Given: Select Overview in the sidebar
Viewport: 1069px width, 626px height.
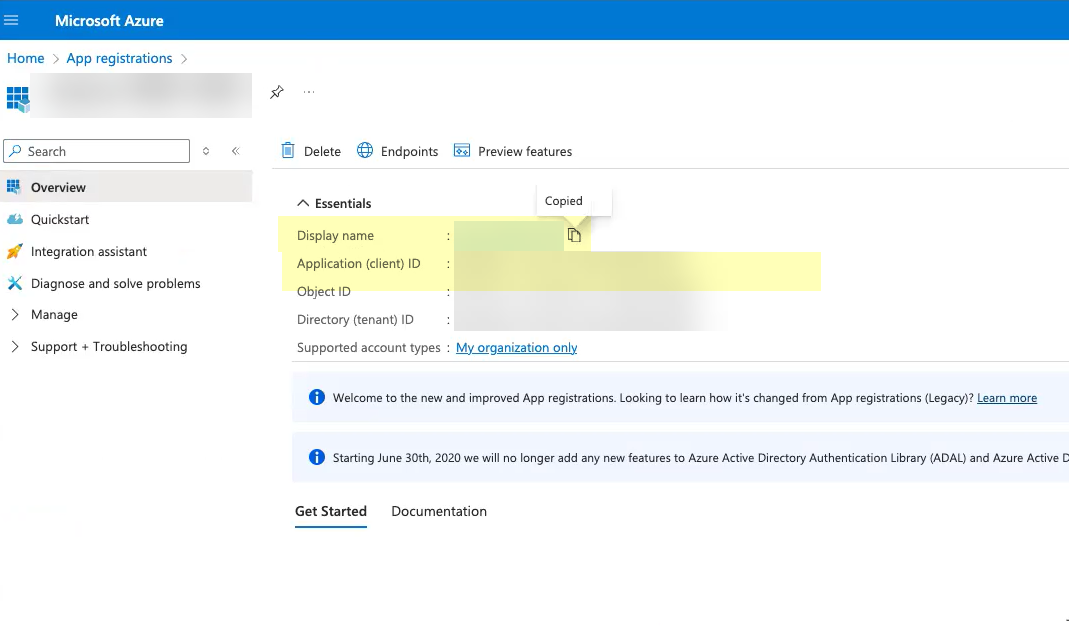Looking at the screenshot, I should [58, 187].
